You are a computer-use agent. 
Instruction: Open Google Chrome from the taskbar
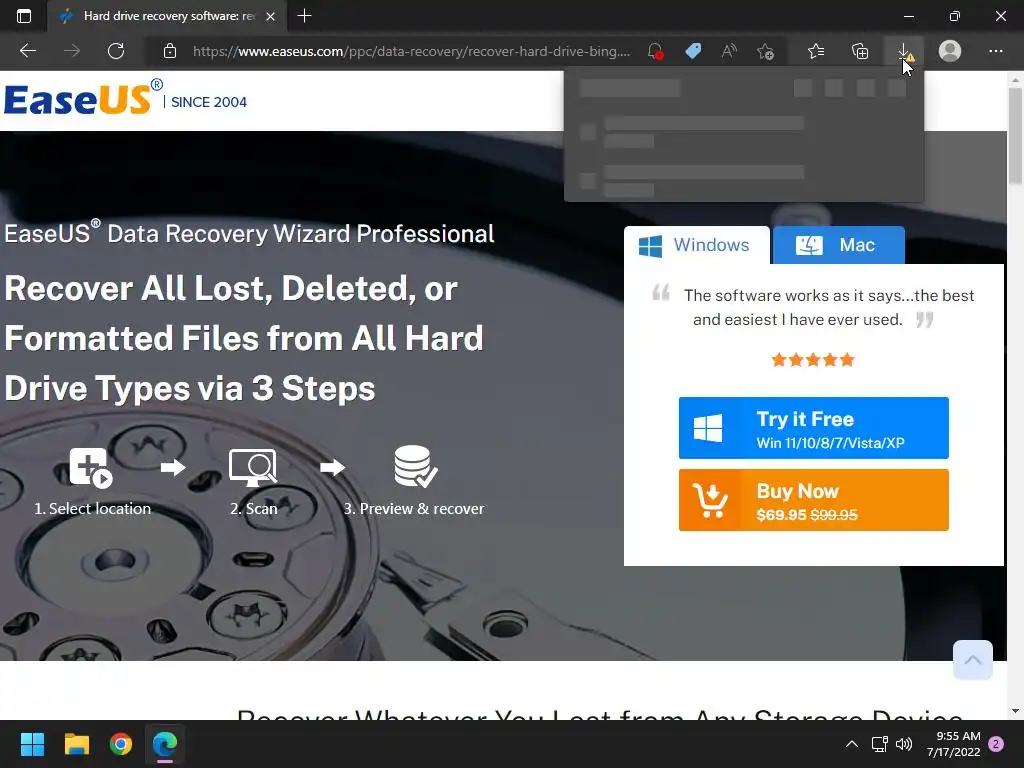click(x=121, y=744)
